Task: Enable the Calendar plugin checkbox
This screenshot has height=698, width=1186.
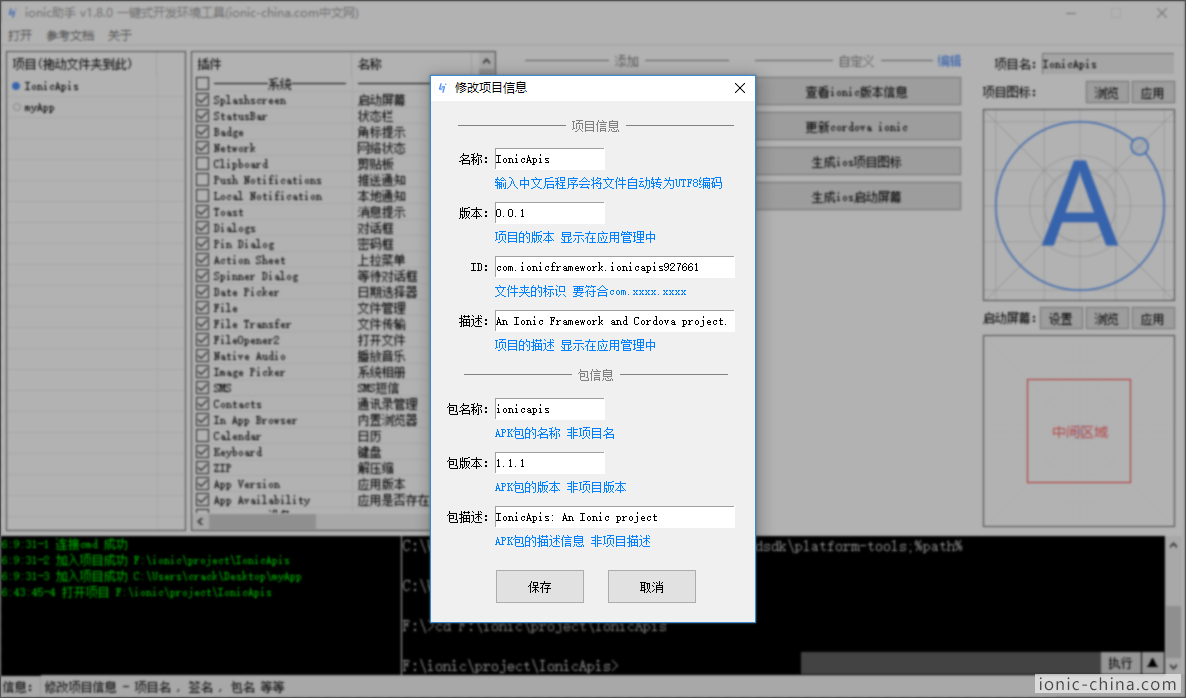Action: [203, 436]
